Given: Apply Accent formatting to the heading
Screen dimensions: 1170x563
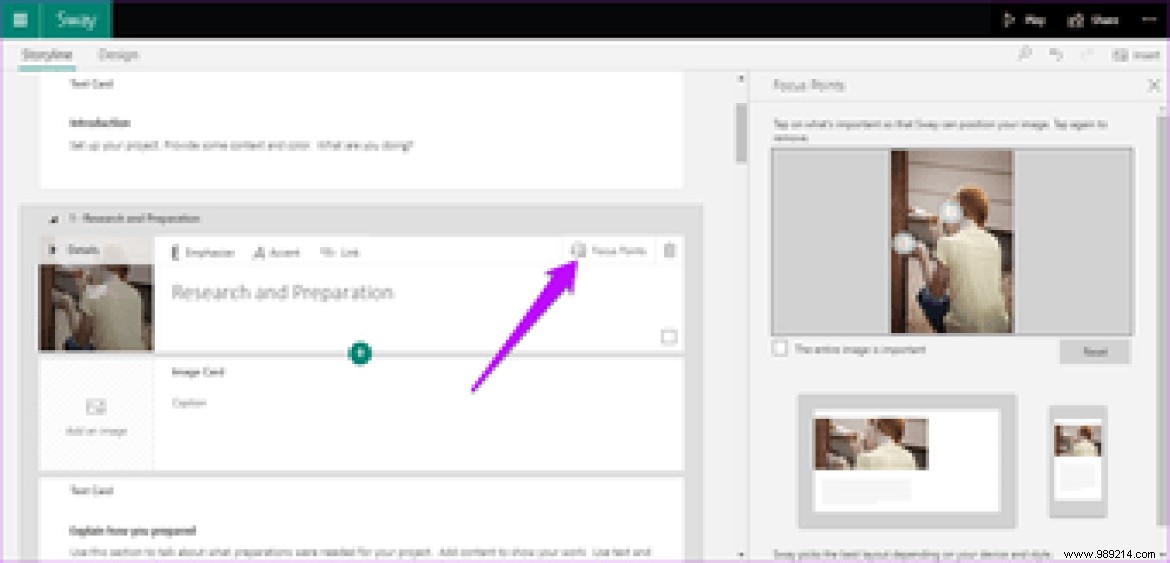Looking at the screenshot, I should [x=276, y=253].
